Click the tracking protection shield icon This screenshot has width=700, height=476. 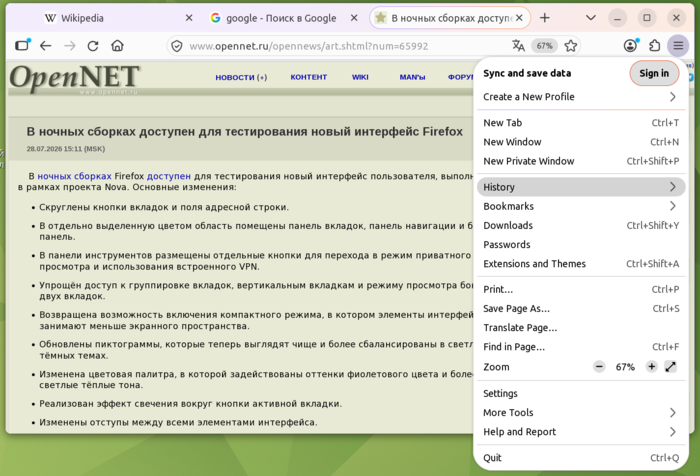pos(177,46)
